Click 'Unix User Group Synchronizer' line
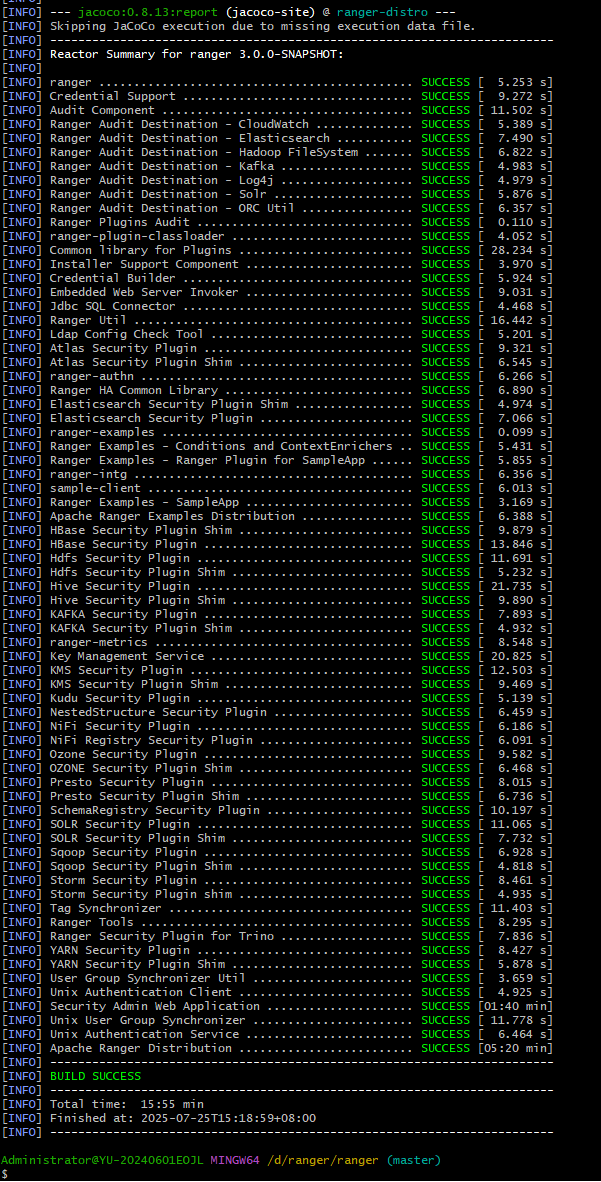The width and height of the screenshot is (601, 1182). pyautogui.click(x=278, y=1020)
